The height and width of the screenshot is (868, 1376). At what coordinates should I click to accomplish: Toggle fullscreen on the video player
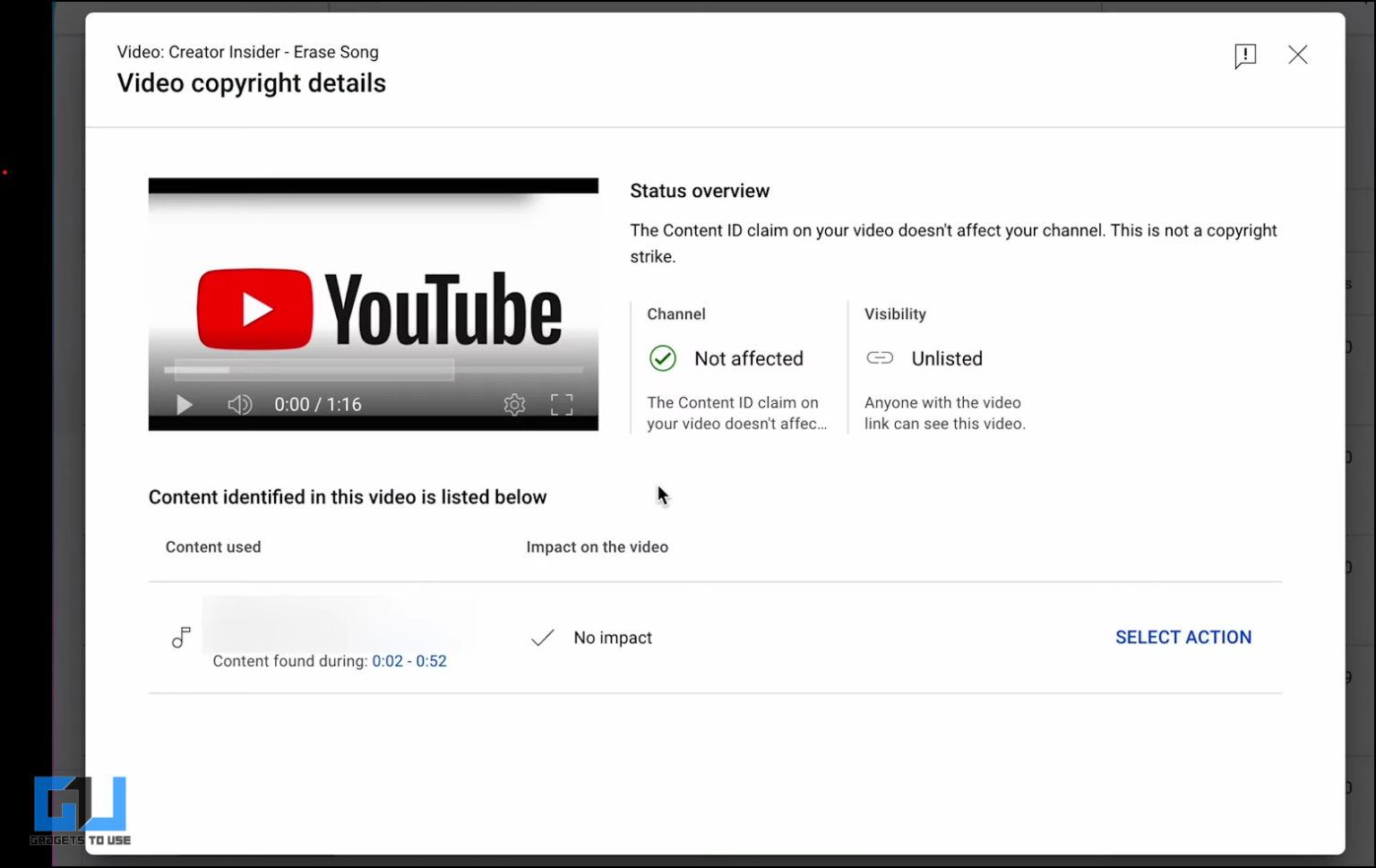pyautogui.click(x=562, y=404)
